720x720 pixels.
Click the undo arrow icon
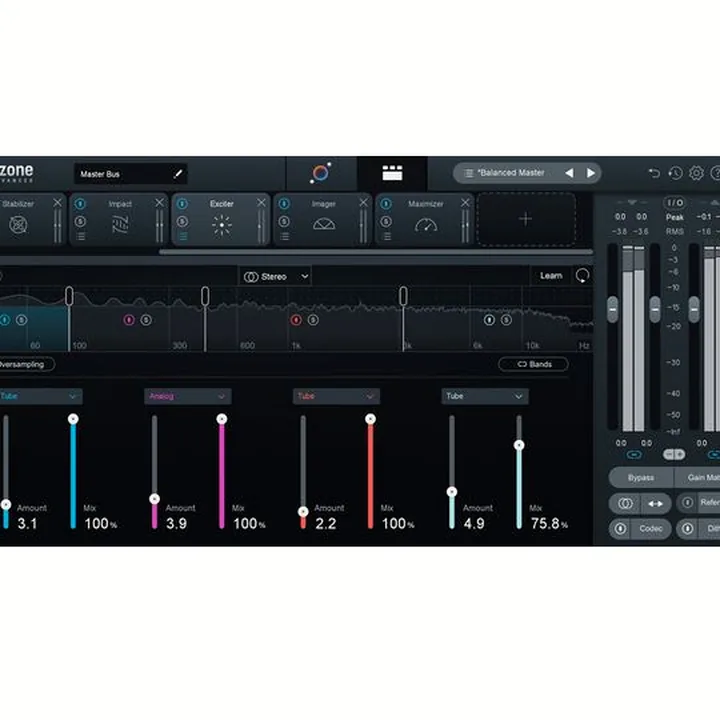(654, 173)
